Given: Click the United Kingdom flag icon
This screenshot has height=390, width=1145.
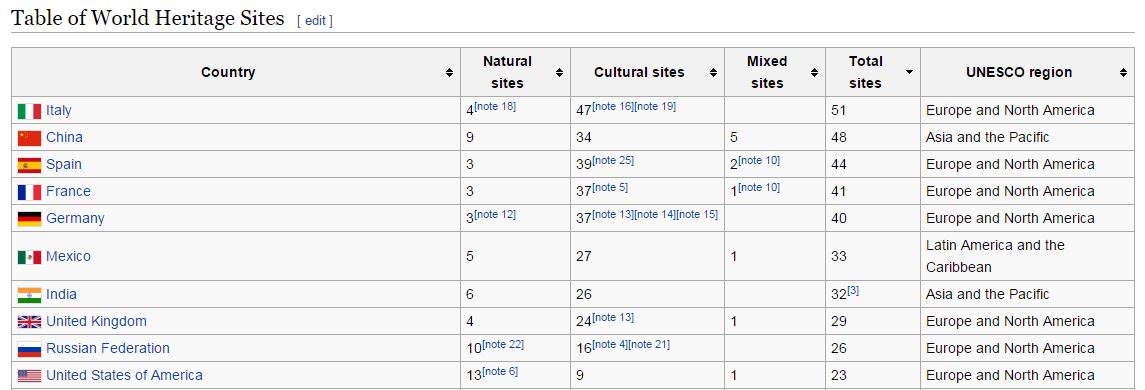Looking at the screenshot, I should click(x=29, y=322).
